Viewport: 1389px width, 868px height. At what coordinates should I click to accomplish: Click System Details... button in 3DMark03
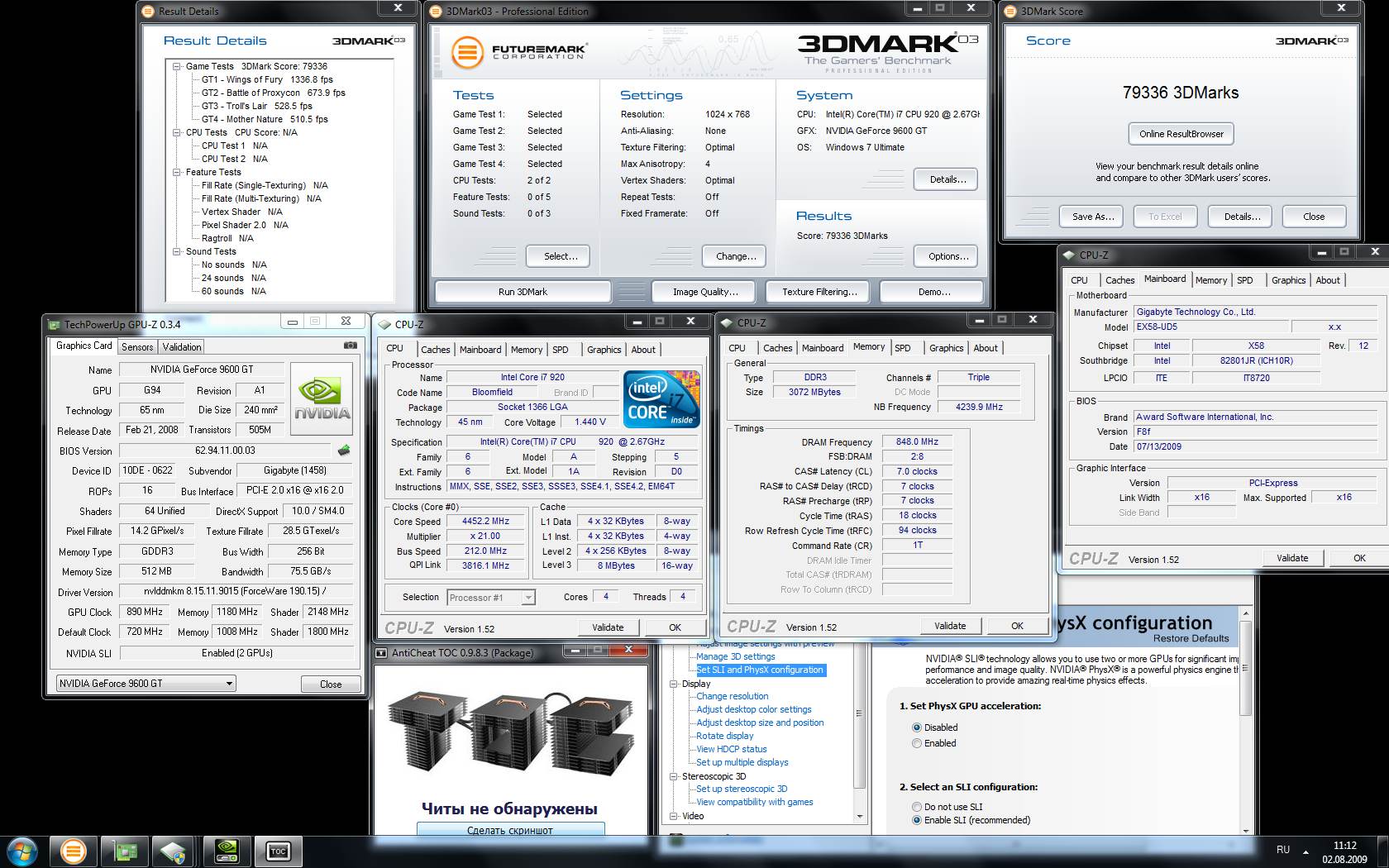947,179
